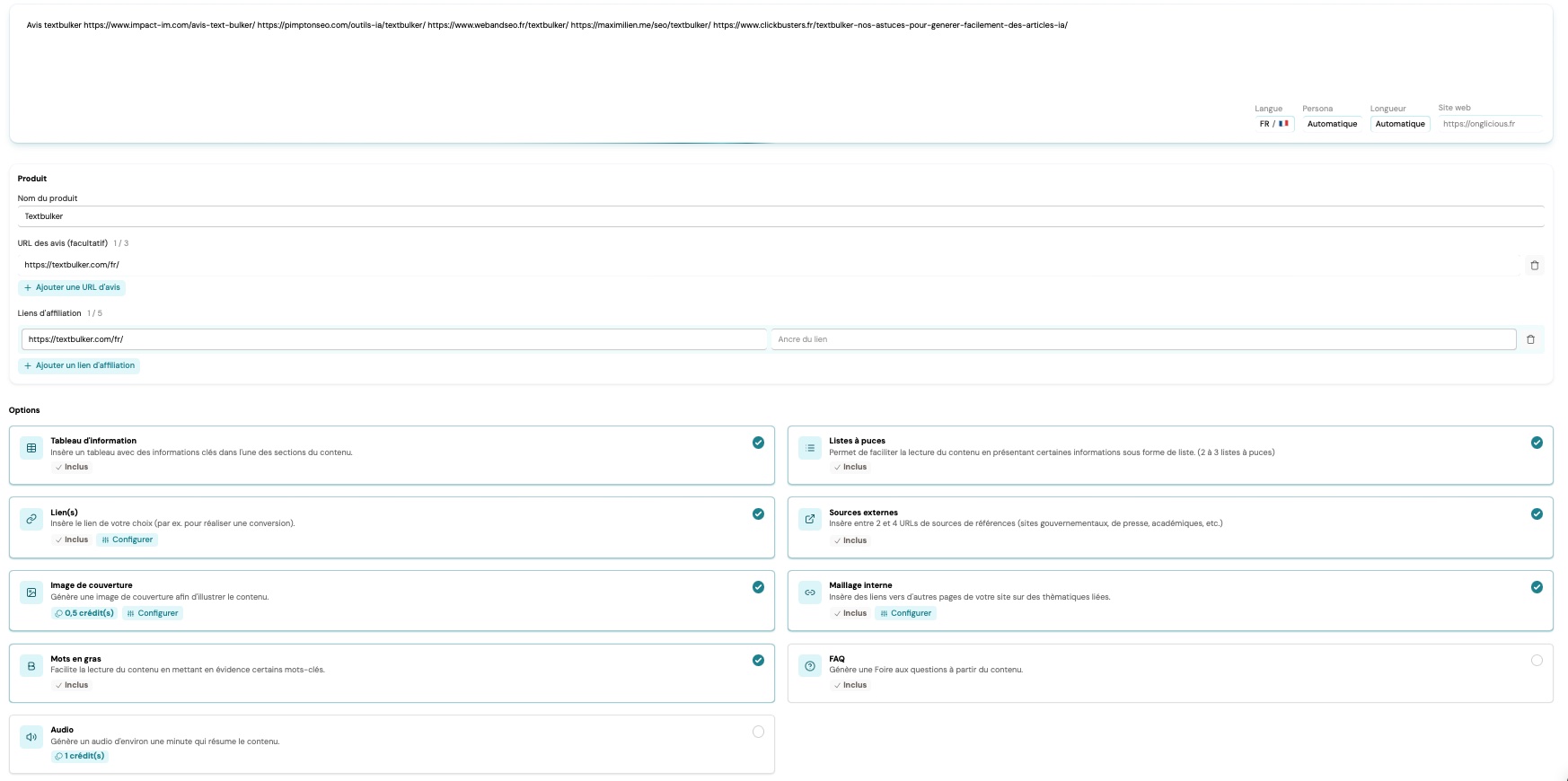The image size is (1568, 781).
Task: Click the Tableau d'information table icon
Action: [31, 448]
